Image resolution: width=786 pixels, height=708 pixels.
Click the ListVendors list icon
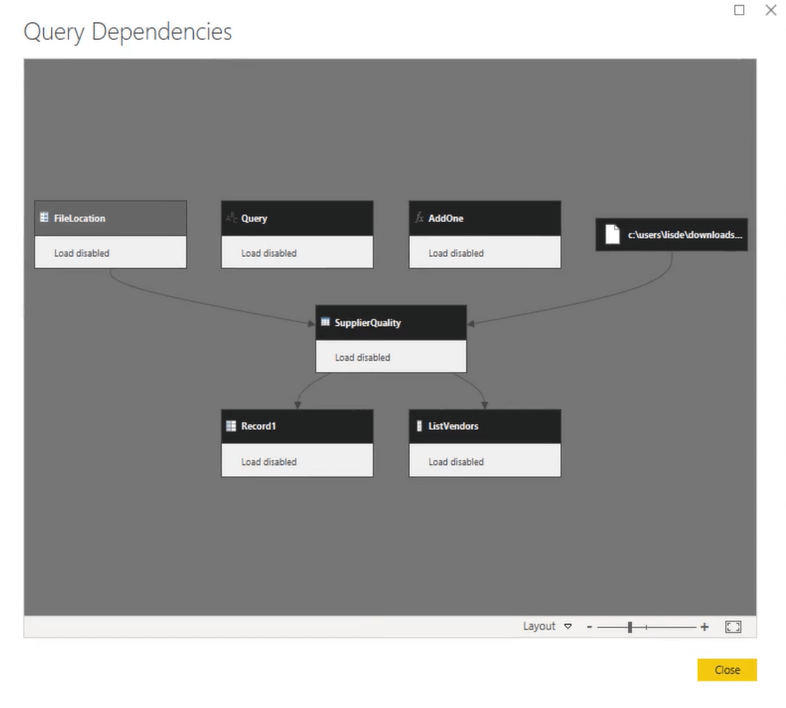click(419, 426)
